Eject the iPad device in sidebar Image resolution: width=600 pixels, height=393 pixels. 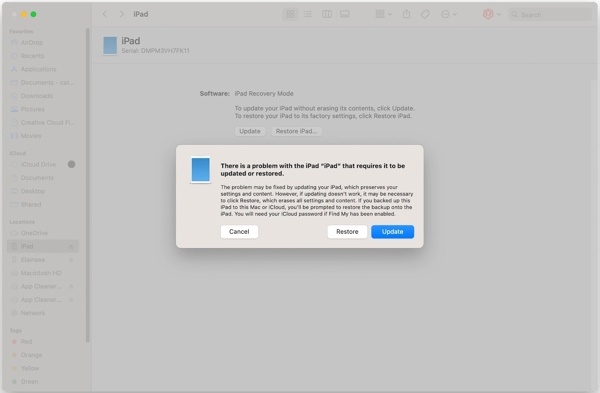coord(71,246)
